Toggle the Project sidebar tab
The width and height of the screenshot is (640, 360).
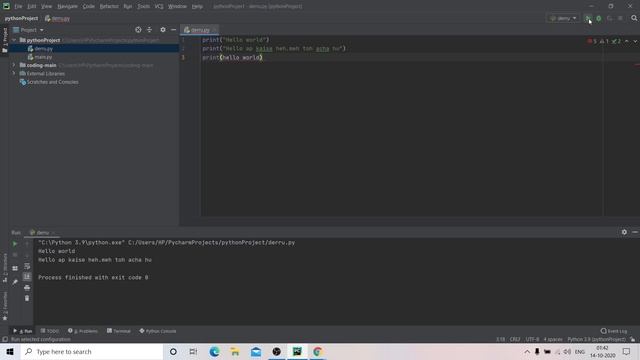point(4,40)
